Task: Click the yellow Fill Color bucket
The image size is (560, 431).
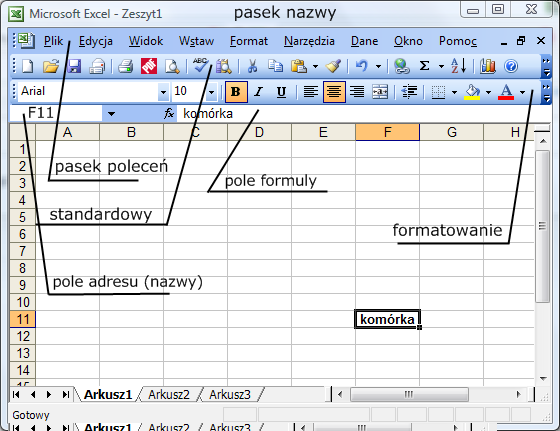Action: 472,92
